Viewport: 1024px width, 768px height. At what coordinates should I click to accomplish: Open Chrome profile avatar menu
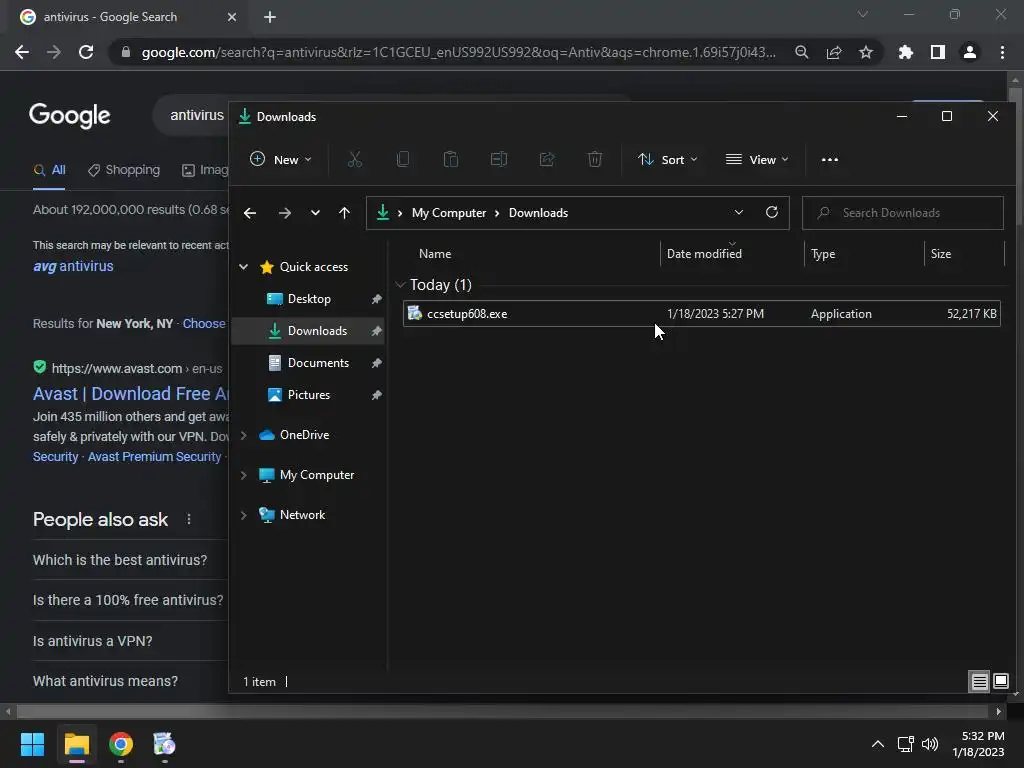click(970, 52)
